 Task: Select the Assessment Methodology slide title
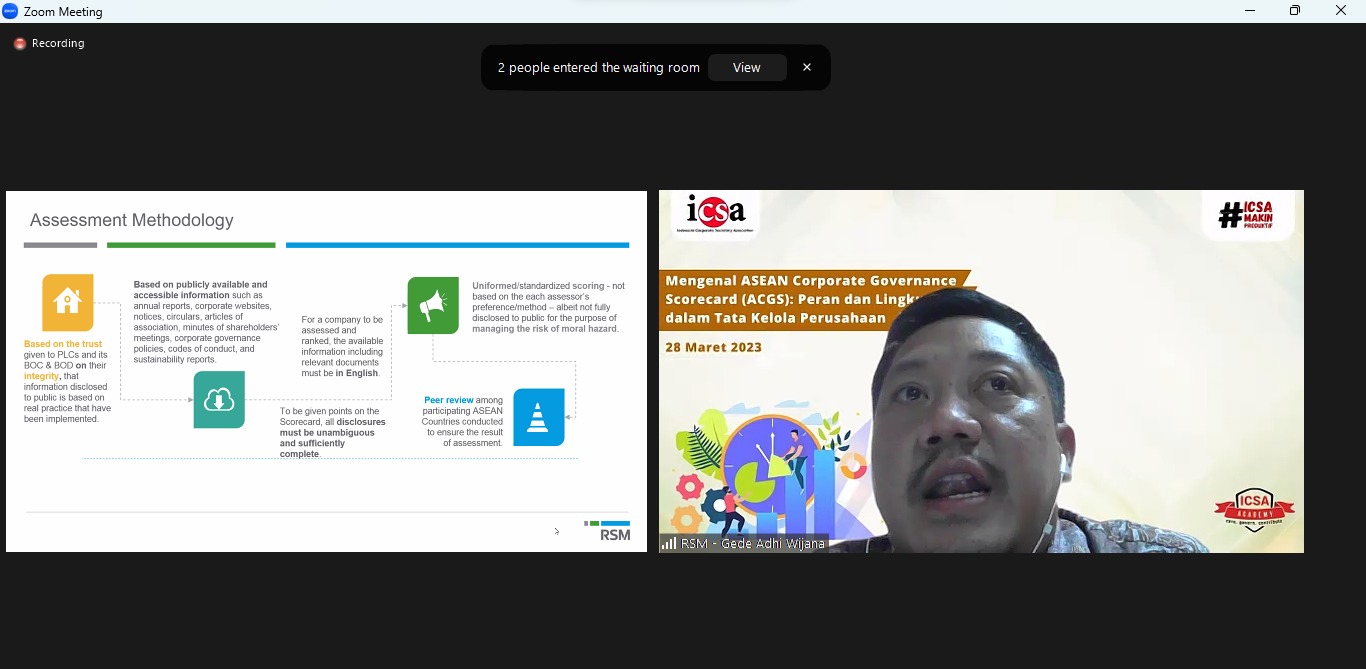point(131,220)
